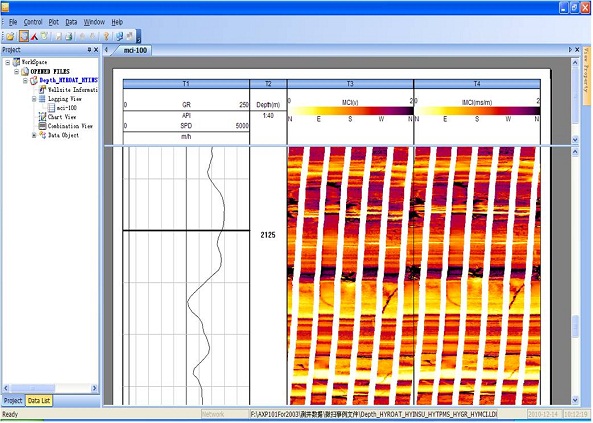Screen dimensions: 593x423
Task: Open Chart View in project tree
Action: click(x=62, y=117)
